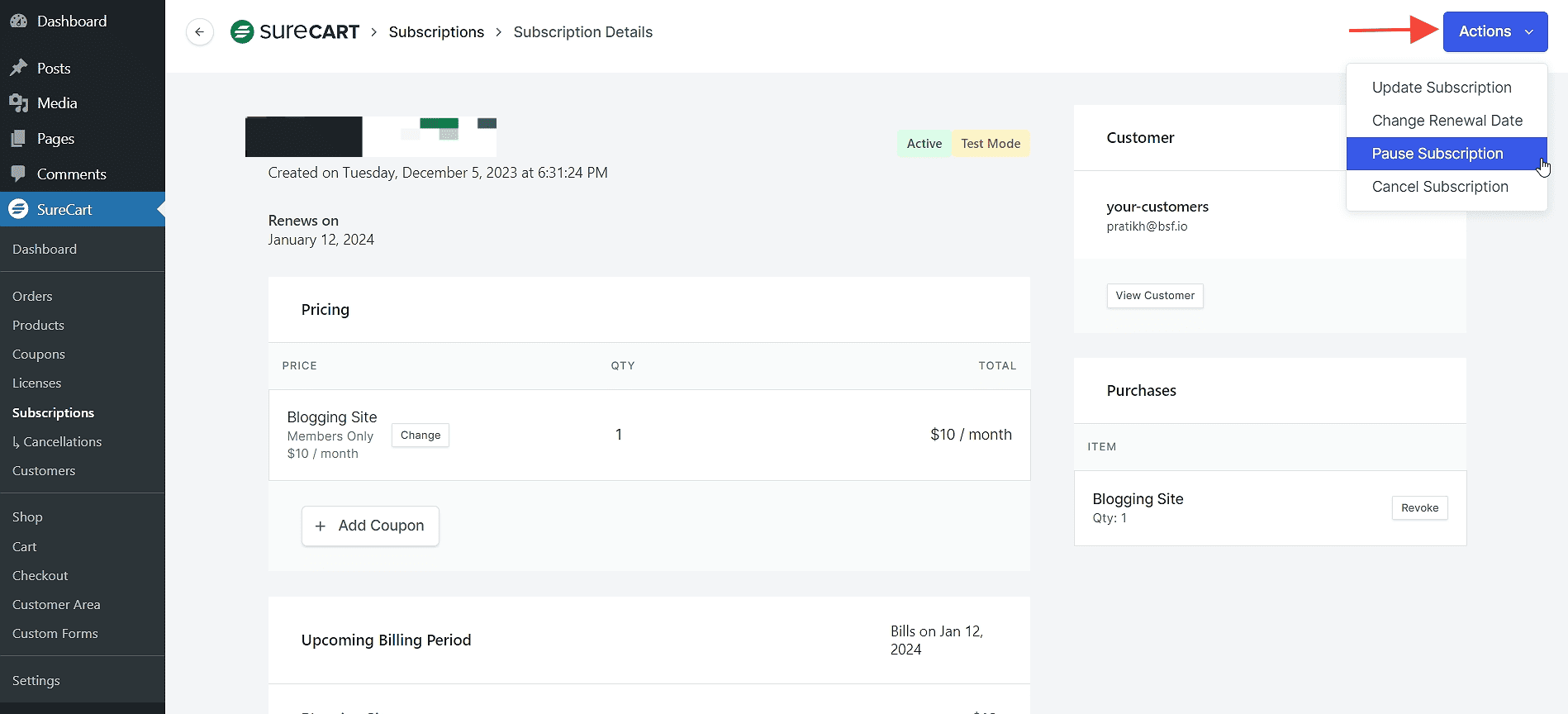Click the Actions chevron arrow
1568x714 pixels.
[x=1529, y=32]
